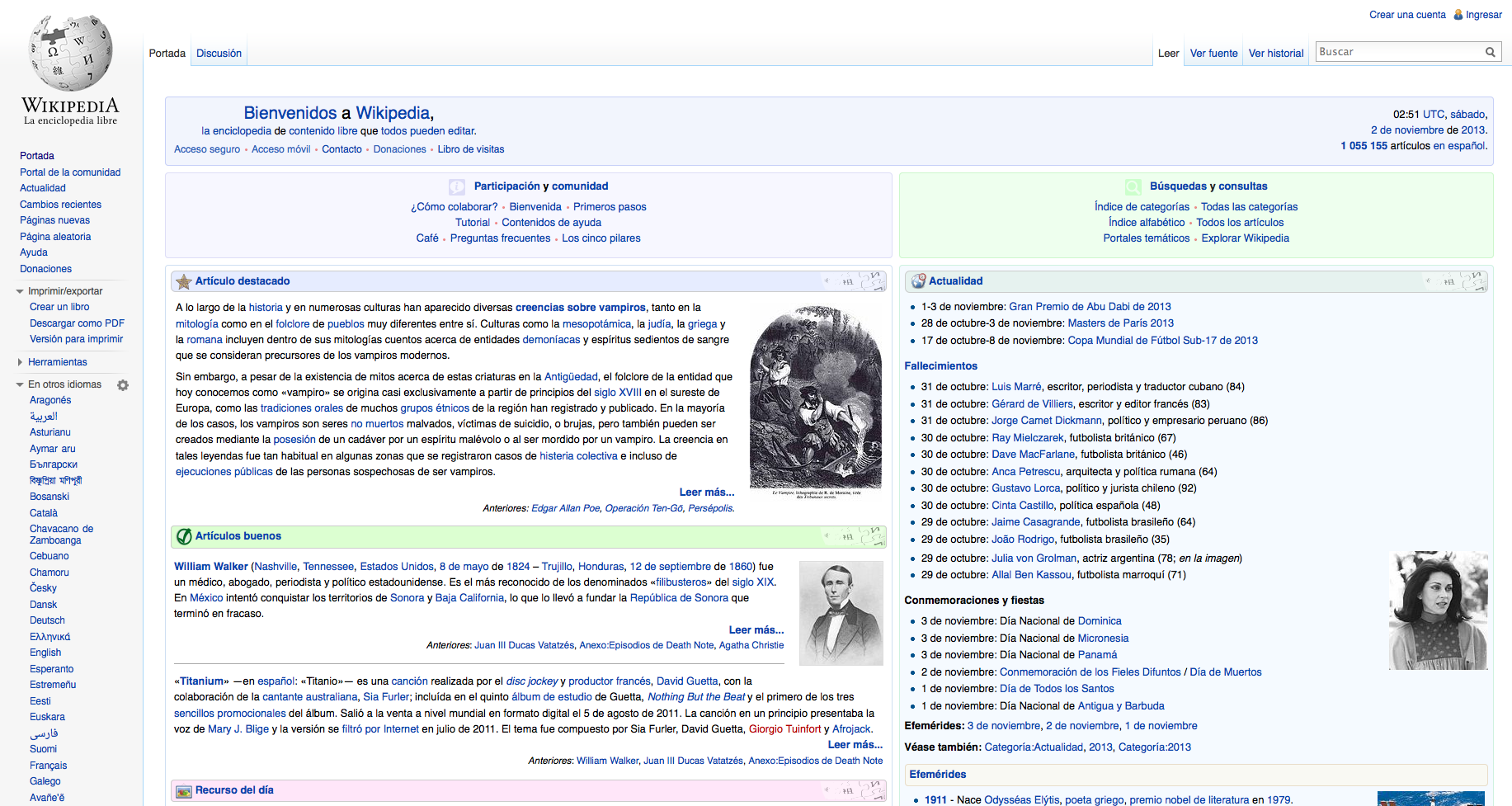Click the Donaciones sidebar link
The image size is (1512, 806).
coord(45,269)
